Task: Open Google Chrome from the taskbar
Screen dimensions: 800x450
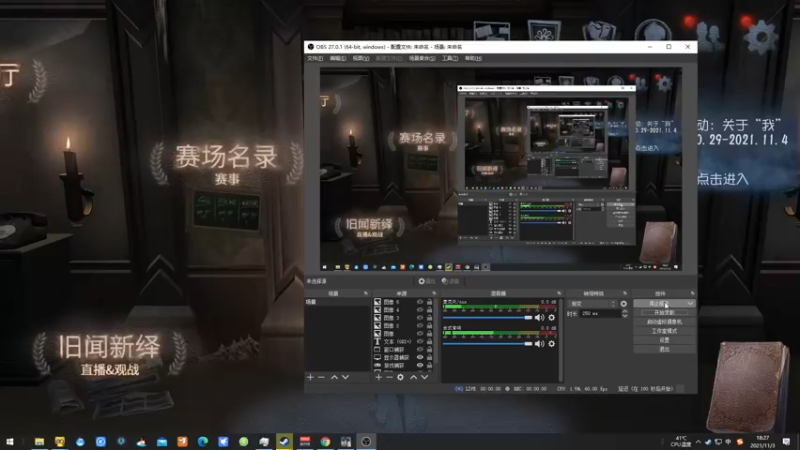Action: (x=325, y=441)
